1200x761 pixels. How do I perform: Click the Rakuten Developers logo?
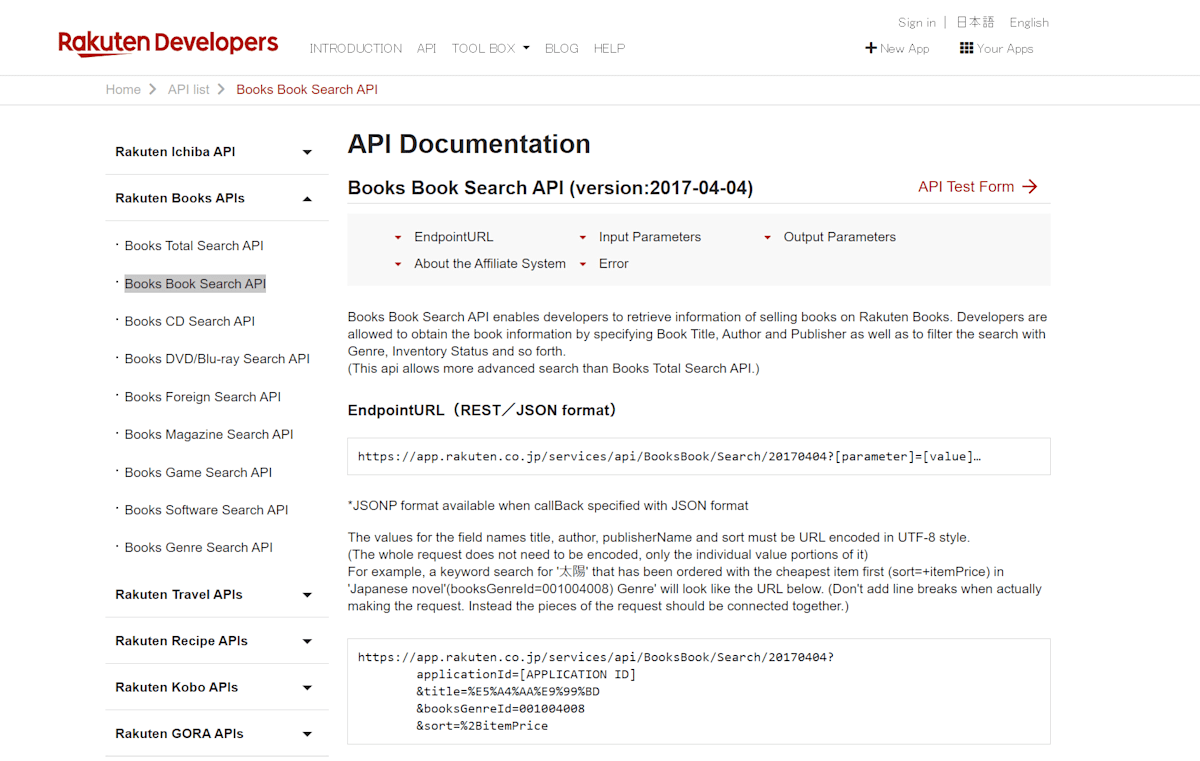[168, 43]
